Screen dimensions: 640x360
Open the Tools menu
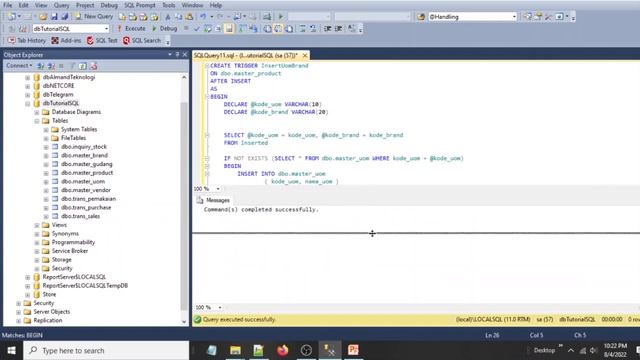169,5
